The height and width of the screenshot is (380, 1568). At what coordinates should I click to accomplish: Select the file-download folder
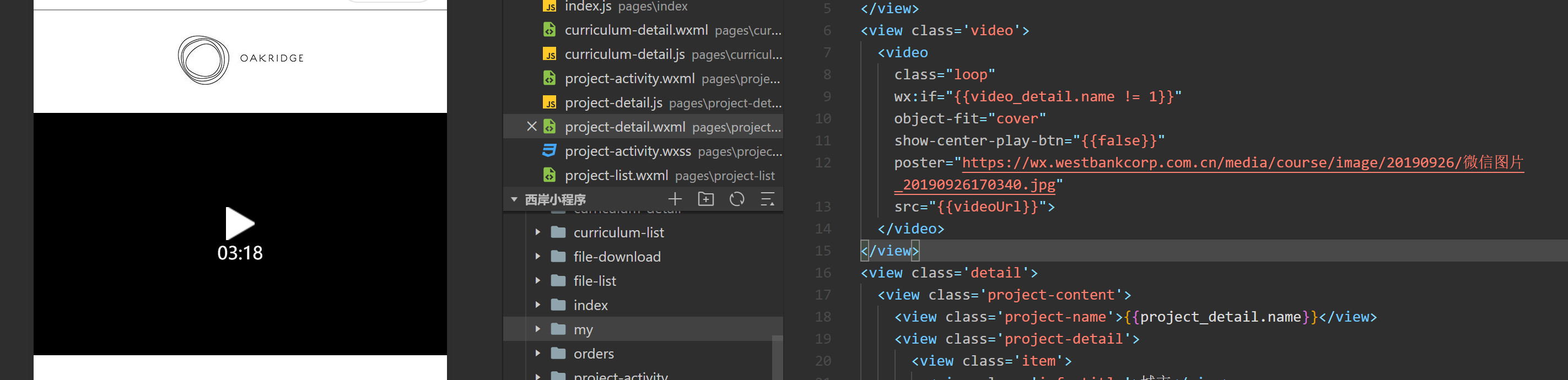[x=643, y=257]
